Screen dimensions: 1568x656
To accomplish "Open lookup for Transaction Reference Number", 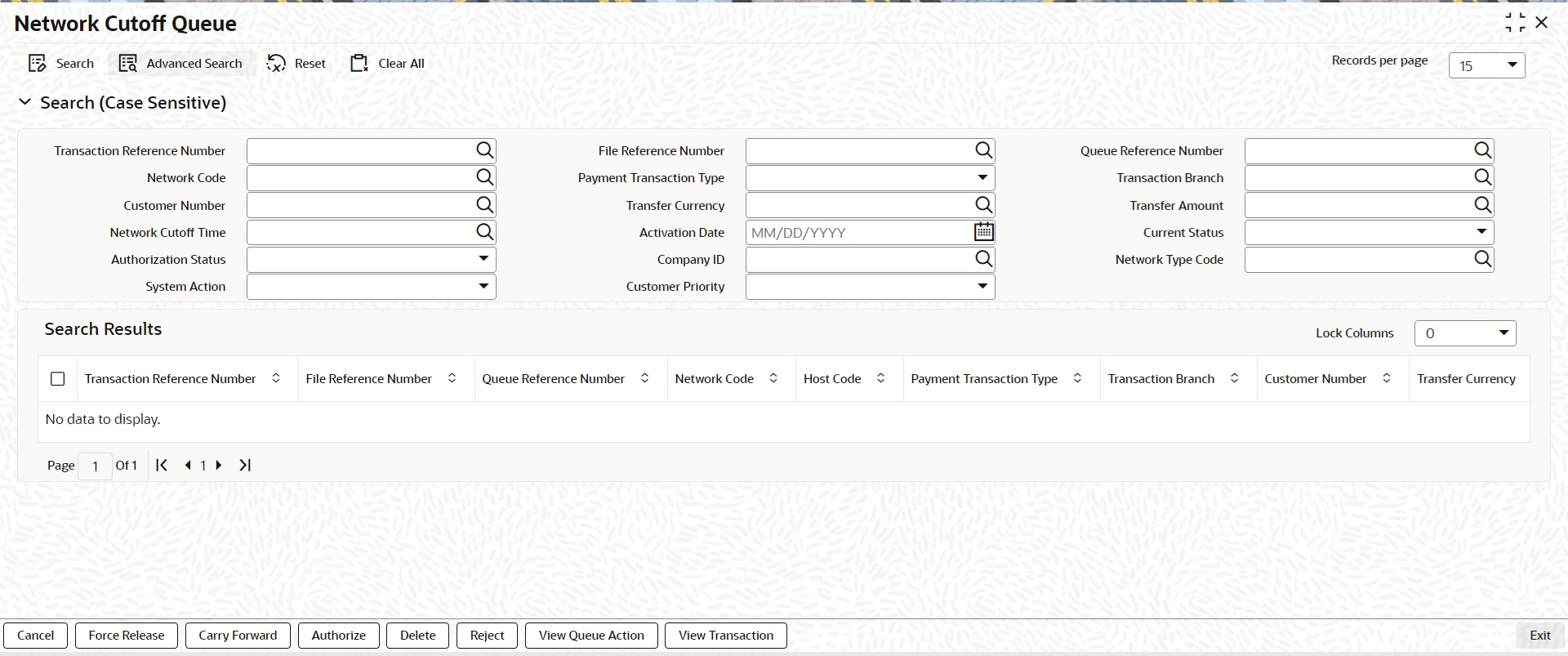I will click(x=484, y=150).
